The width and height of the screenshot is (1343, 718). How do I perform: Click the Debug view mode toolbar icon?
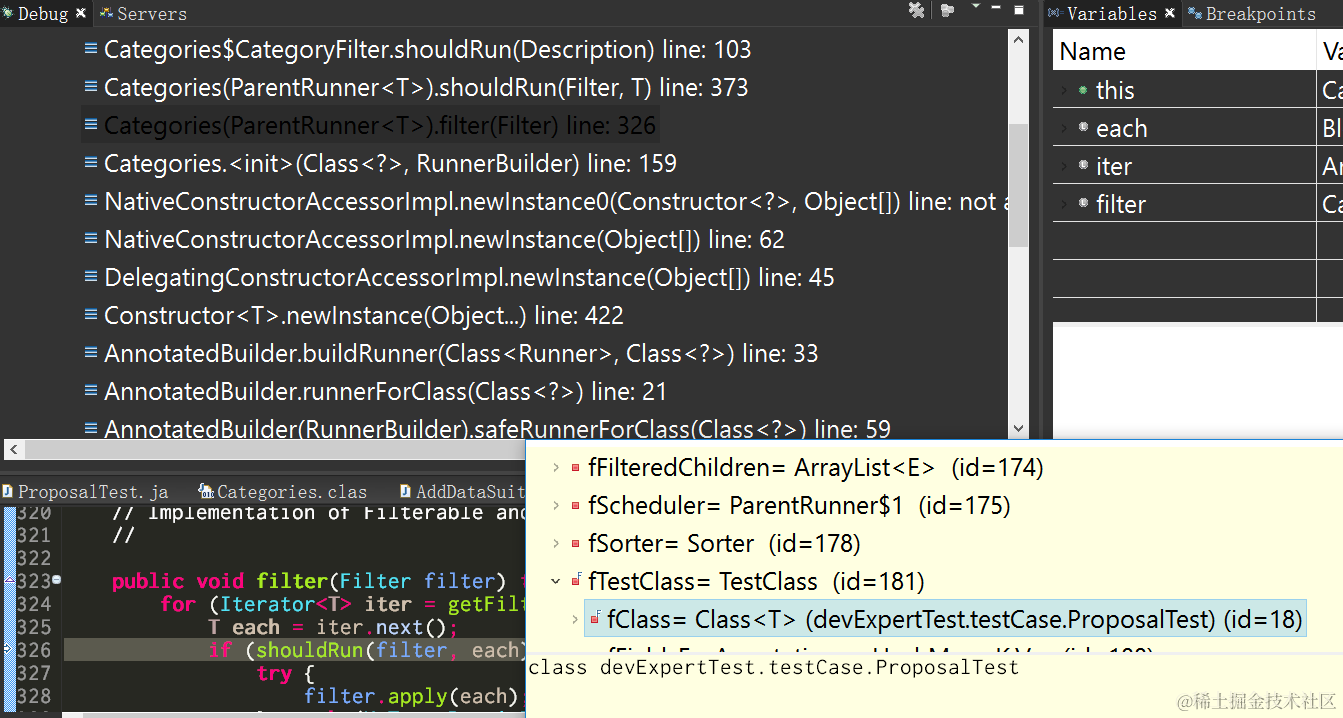click(947, 10)
